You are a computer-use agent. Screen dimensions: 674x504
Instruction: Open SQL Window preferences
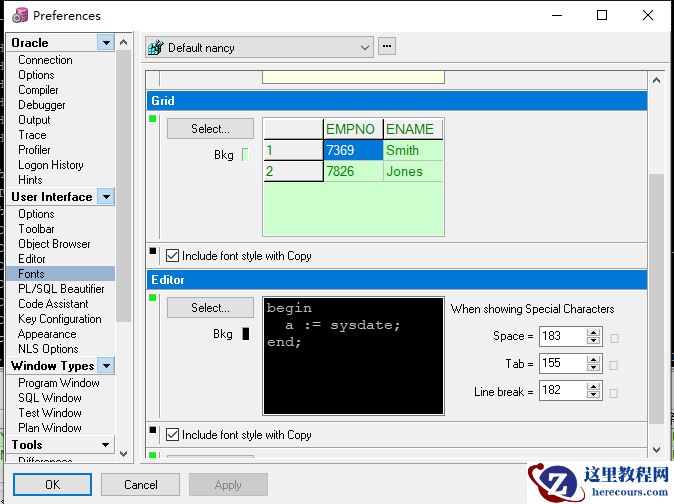[49, 398]
